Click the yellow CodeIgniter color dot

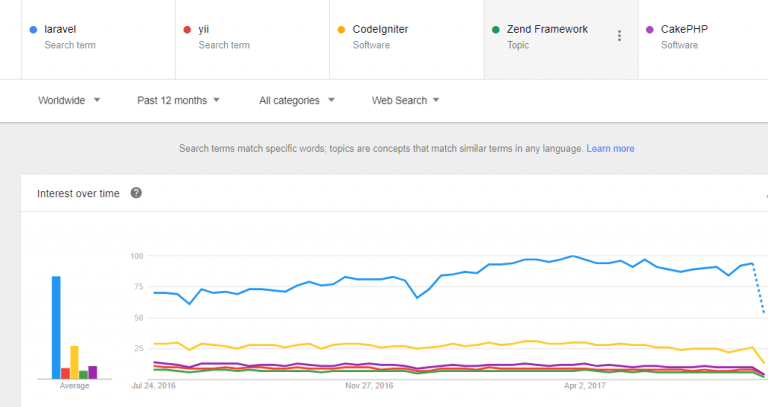tap(342, 30)
